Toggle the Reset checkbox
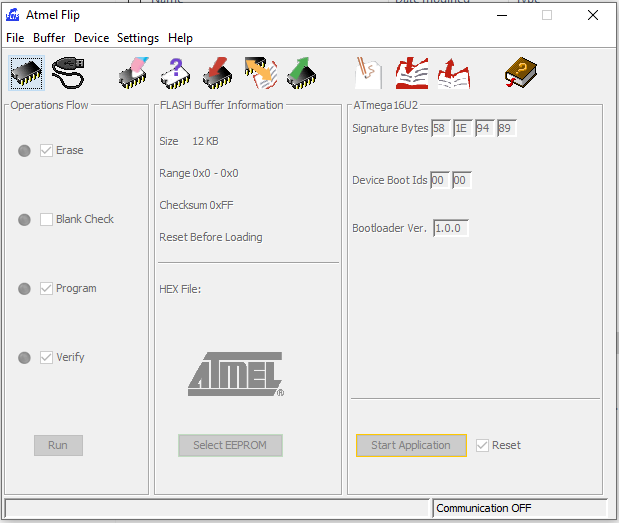The image size is (619, 523). click(482, 446)
